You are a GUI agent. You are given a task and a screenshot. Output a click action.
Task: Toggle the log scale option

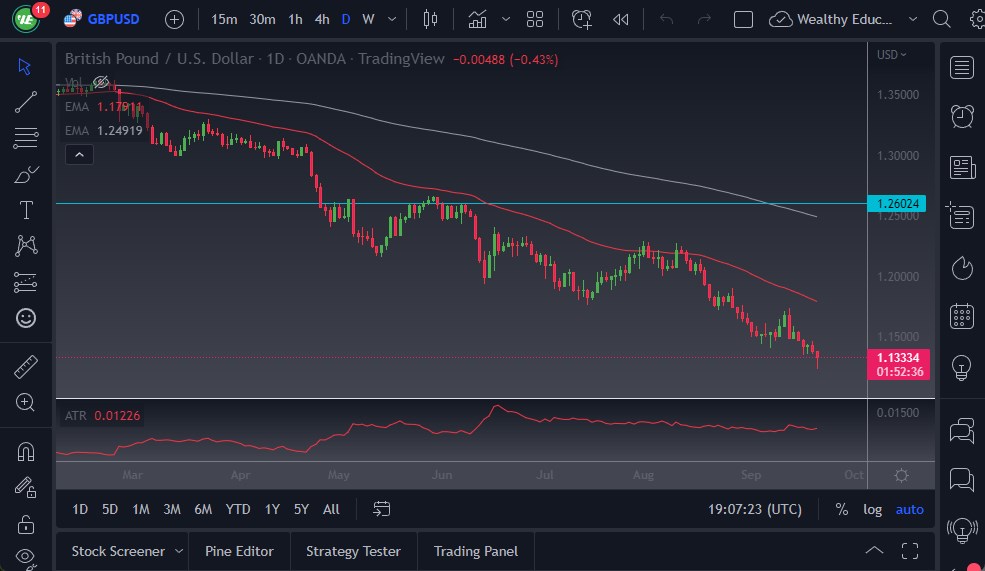(x=873, y=509)
